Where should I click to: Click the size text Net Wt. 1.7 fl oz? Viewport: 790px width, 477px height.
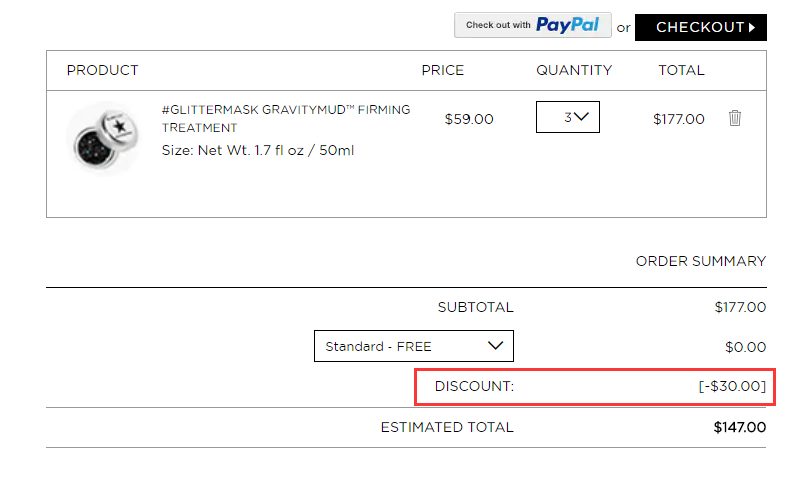(x=250, y=150)
